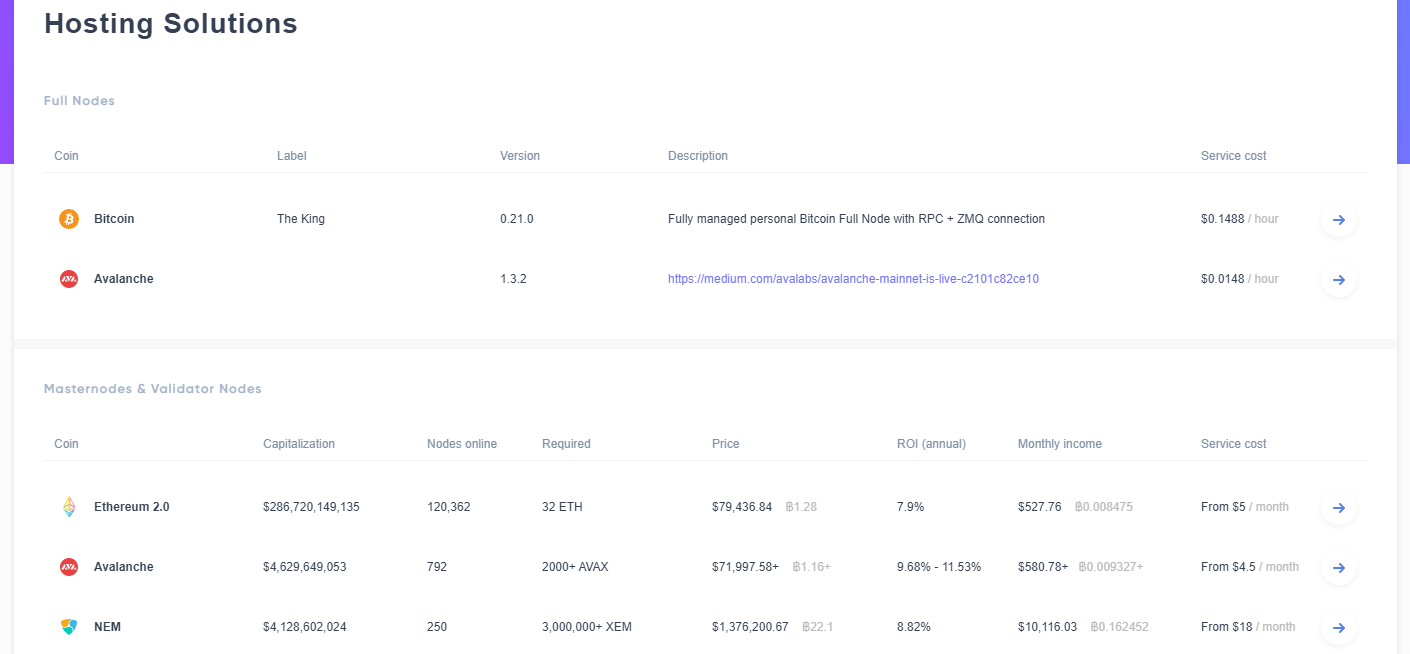Click the $0.1488 / hour service cost

click(1240, 219)
